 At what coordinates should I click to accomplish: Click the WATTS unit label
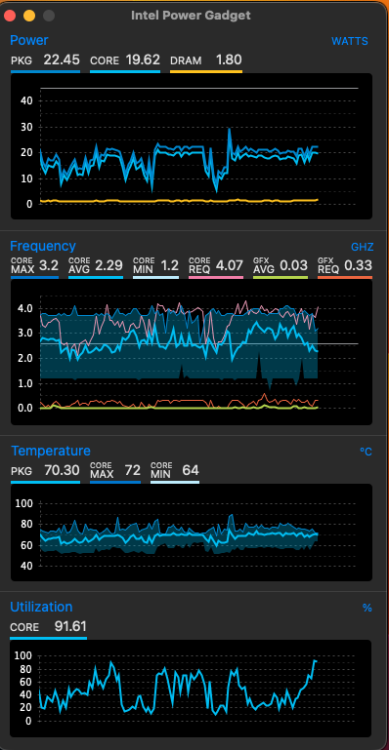coord(350,41)
